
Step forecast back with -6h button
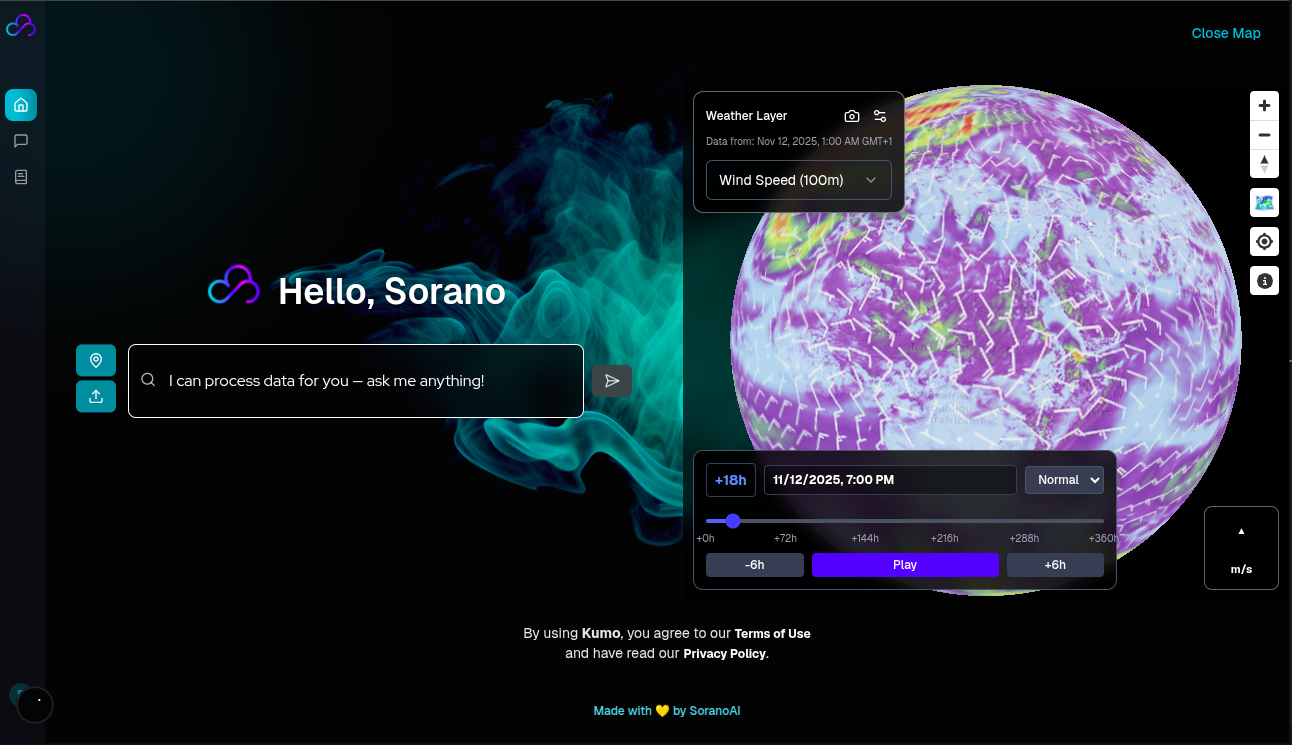point(754,565)
